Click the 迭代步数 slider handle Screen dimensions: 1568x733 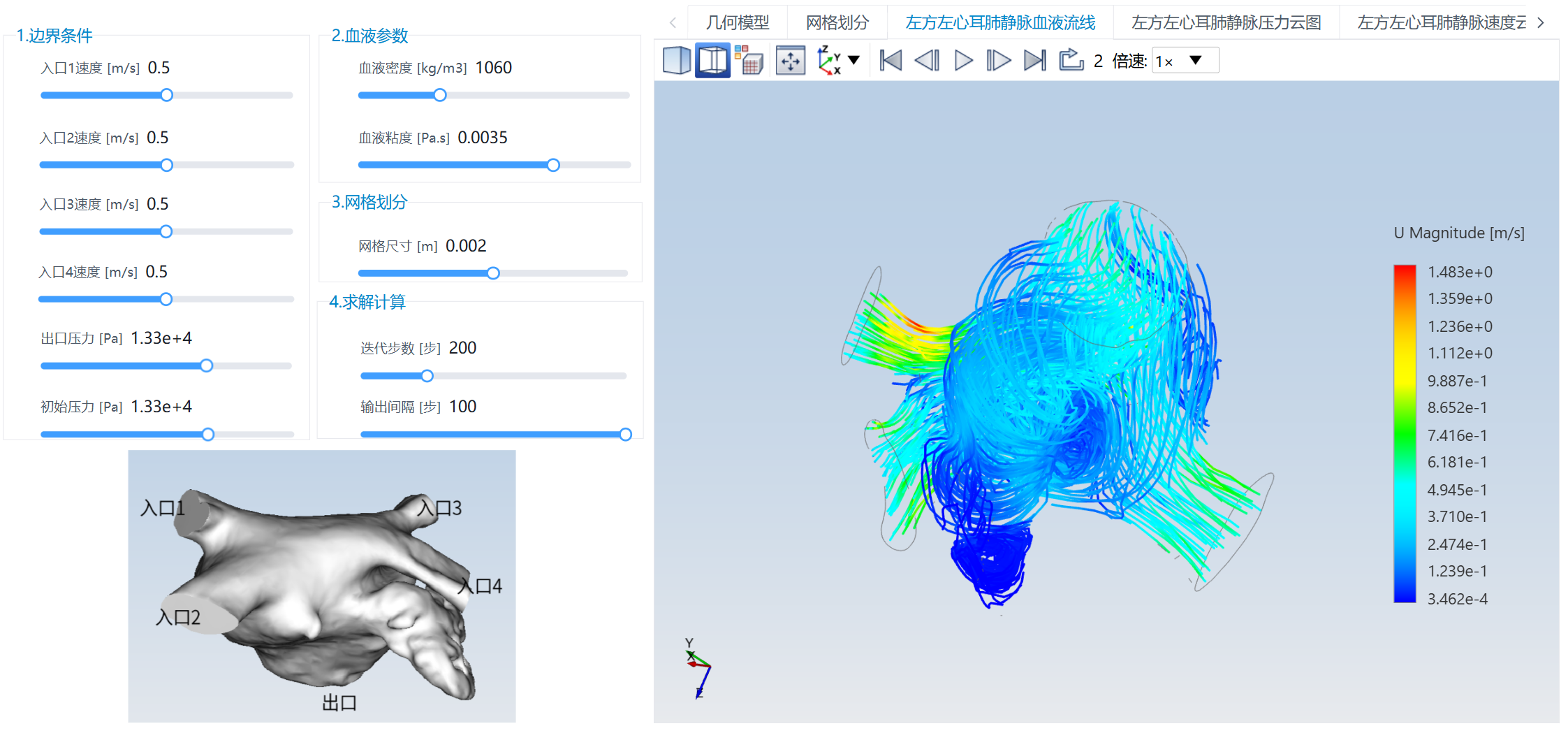pyautogui.click(x=427, y=376)
